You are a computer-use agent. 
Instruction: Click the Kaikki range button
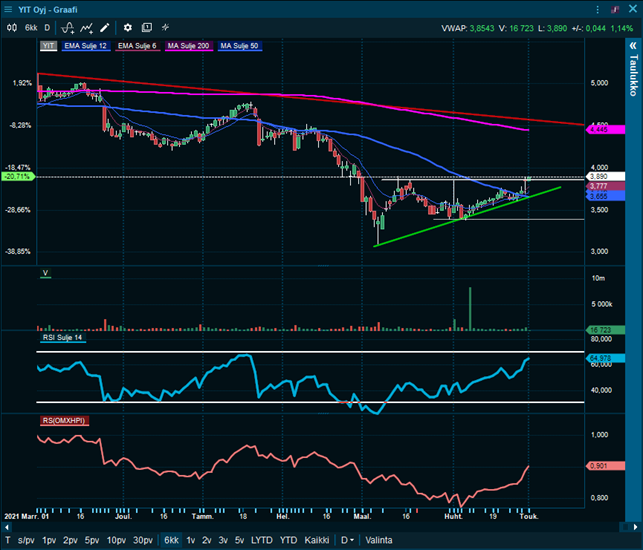(316, 540)
